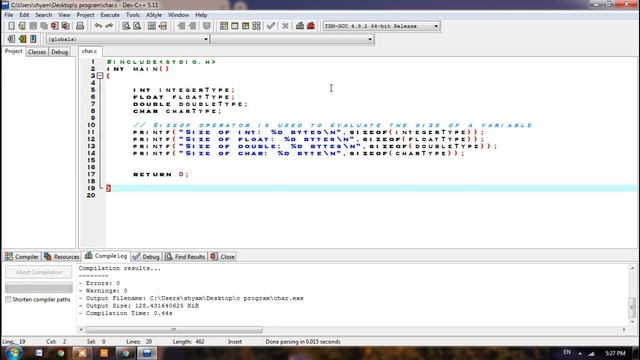640x360 pixels.
Task: Show hidden tray icons arrow
Action: click(580, 353)
